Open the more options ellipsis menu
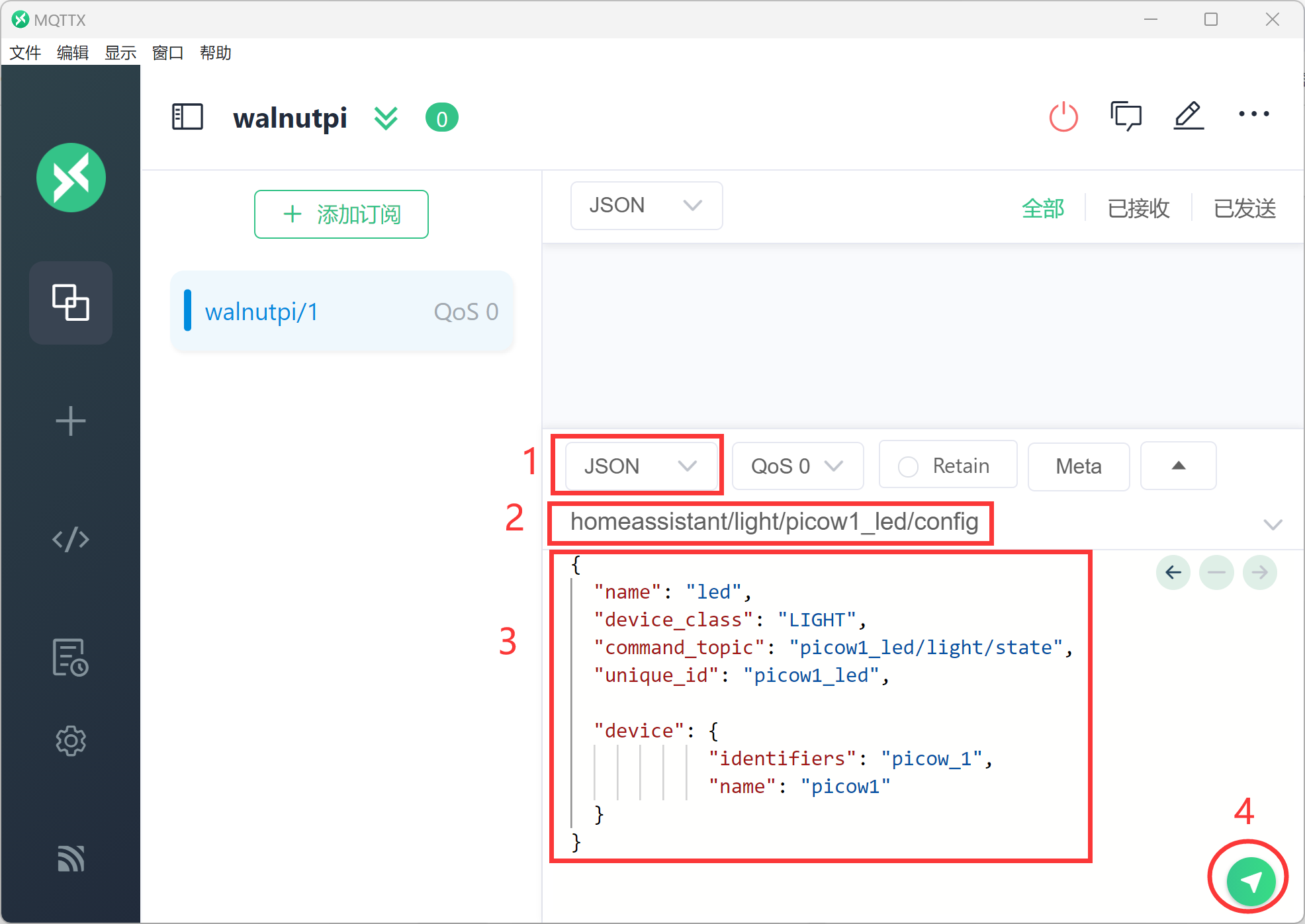The image size is (1305, 924). [1254, 114]
